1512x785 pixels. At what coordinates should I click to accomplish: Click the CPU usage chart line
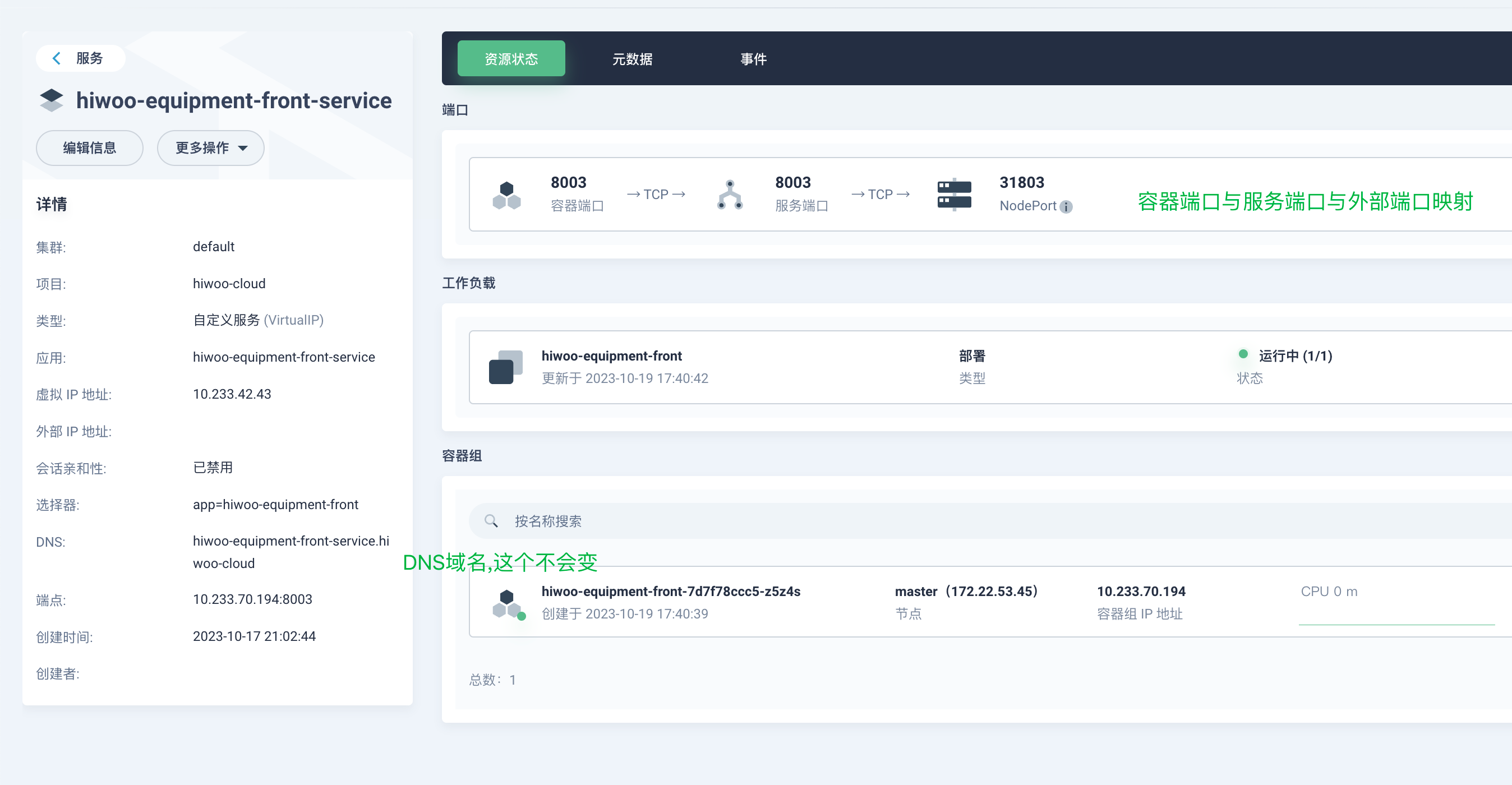coord(1396,624)
